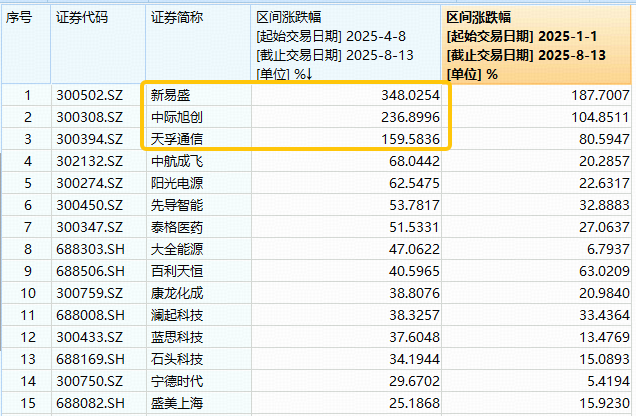636x416 pixels.
Task: Select stock code 688082.SH
Action: tap(90, 403)
